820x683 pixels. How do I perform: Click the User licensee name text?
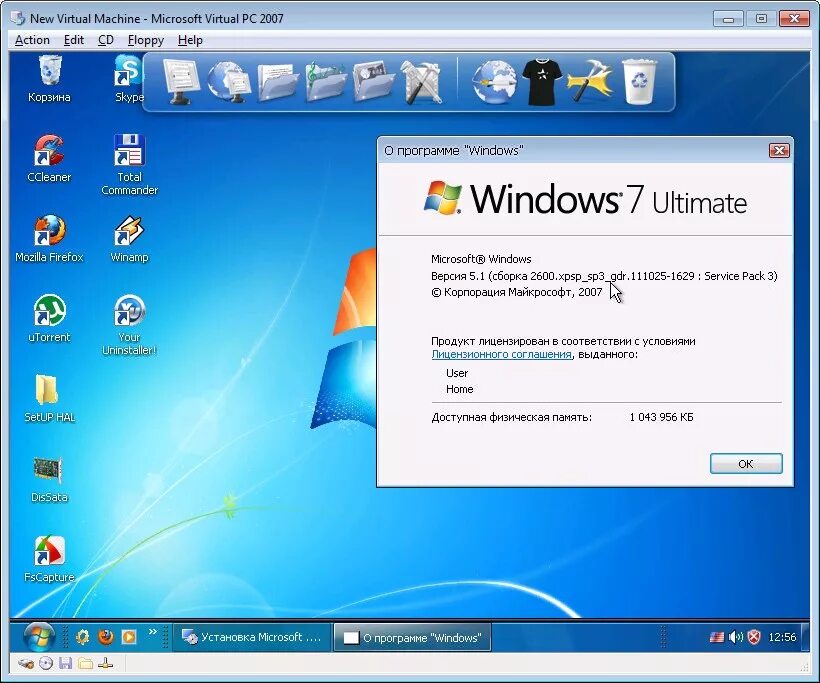457,373
